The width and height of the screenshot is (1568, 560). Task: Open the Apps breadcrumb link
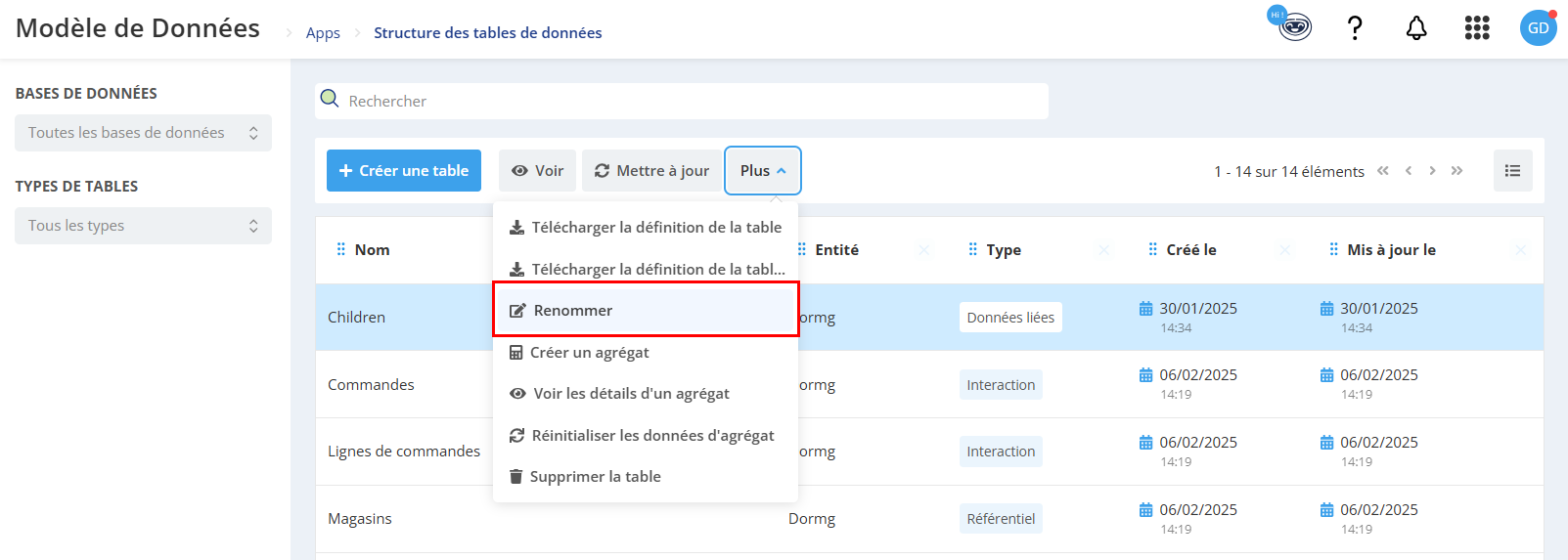[x=323, y=33]
